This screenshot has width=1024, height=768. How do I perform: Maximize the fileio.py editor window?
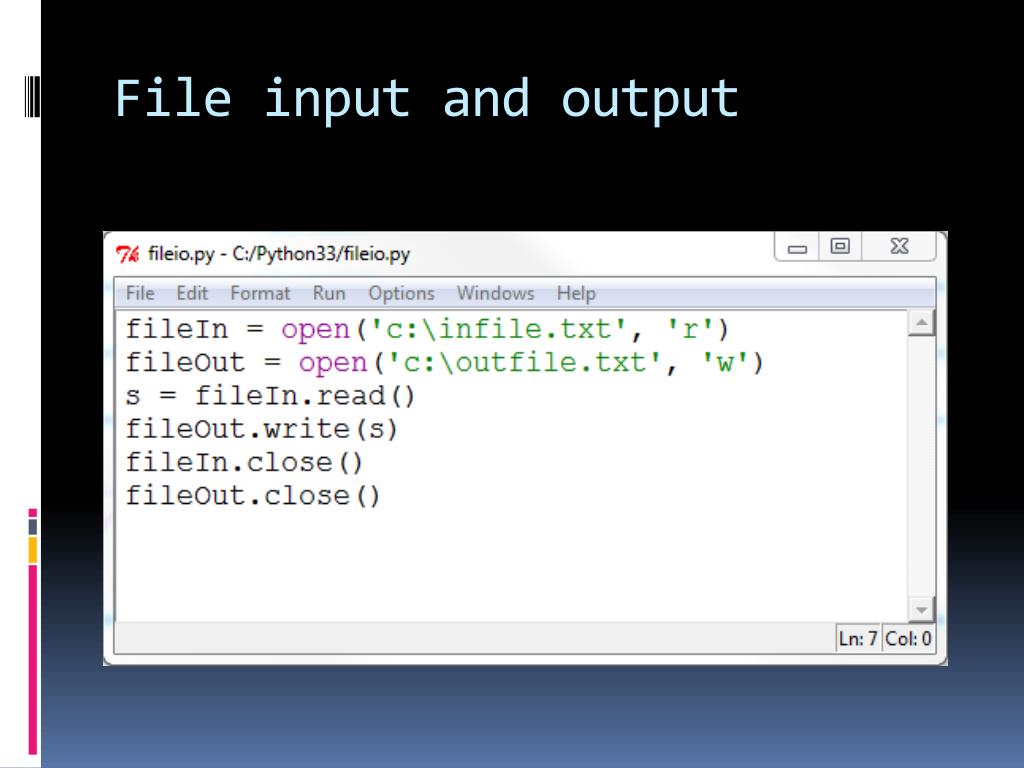click(x=840, y=247)
